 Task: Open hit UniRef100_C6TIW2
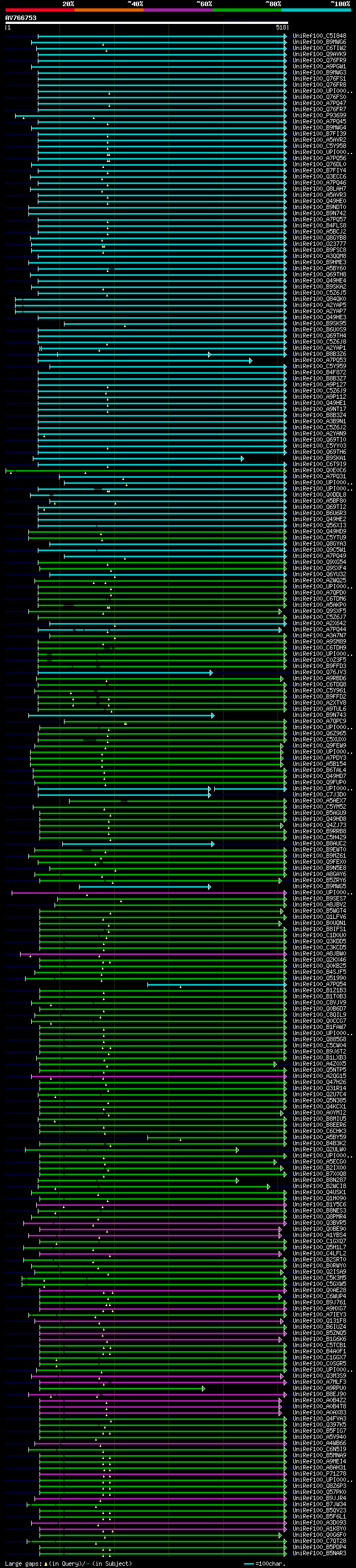point(319,48)
